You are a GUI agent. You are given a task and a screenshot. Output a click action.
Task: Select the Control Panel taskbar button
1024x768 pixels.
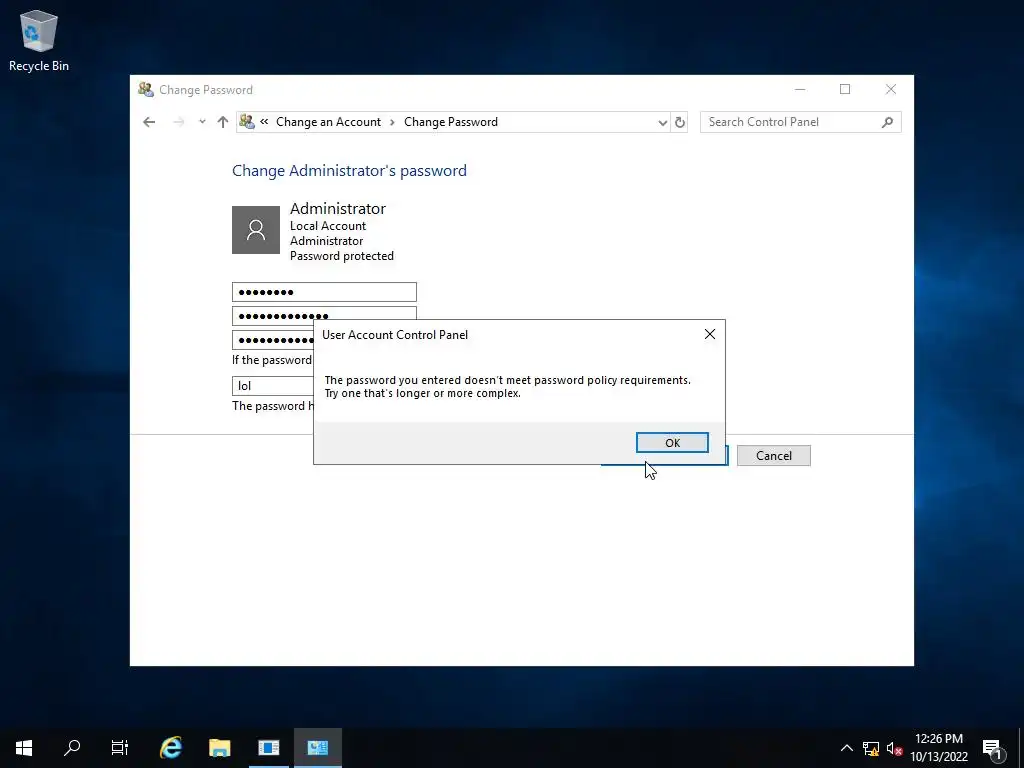tap(317, 748)
